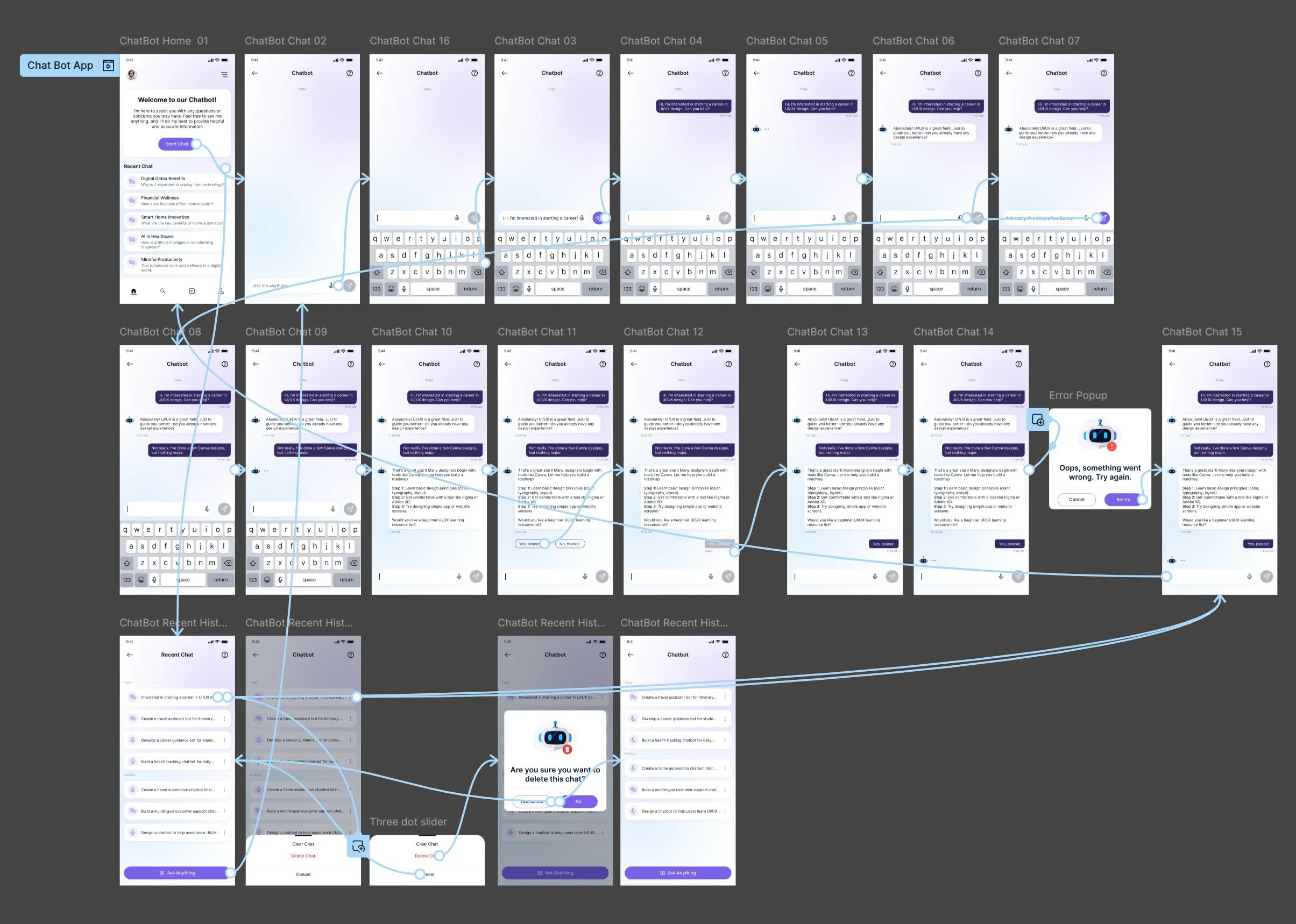Open three-dot menu for 'Design a chatbot' in Recent Chat
1296x924 pixels.
[224, 833]
